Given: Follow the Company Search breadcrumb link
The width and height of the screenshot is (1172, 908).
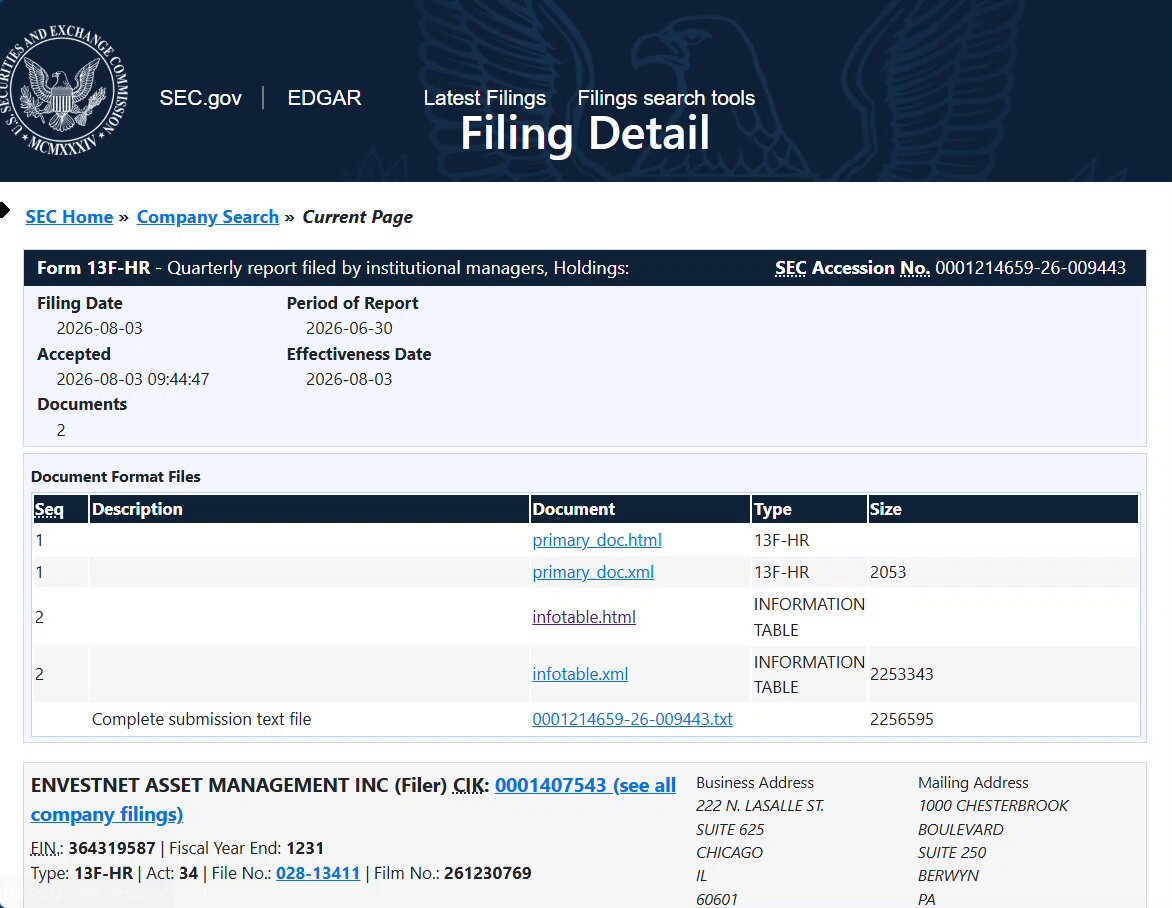Looking at the screenshot, I should coord(208,217).
